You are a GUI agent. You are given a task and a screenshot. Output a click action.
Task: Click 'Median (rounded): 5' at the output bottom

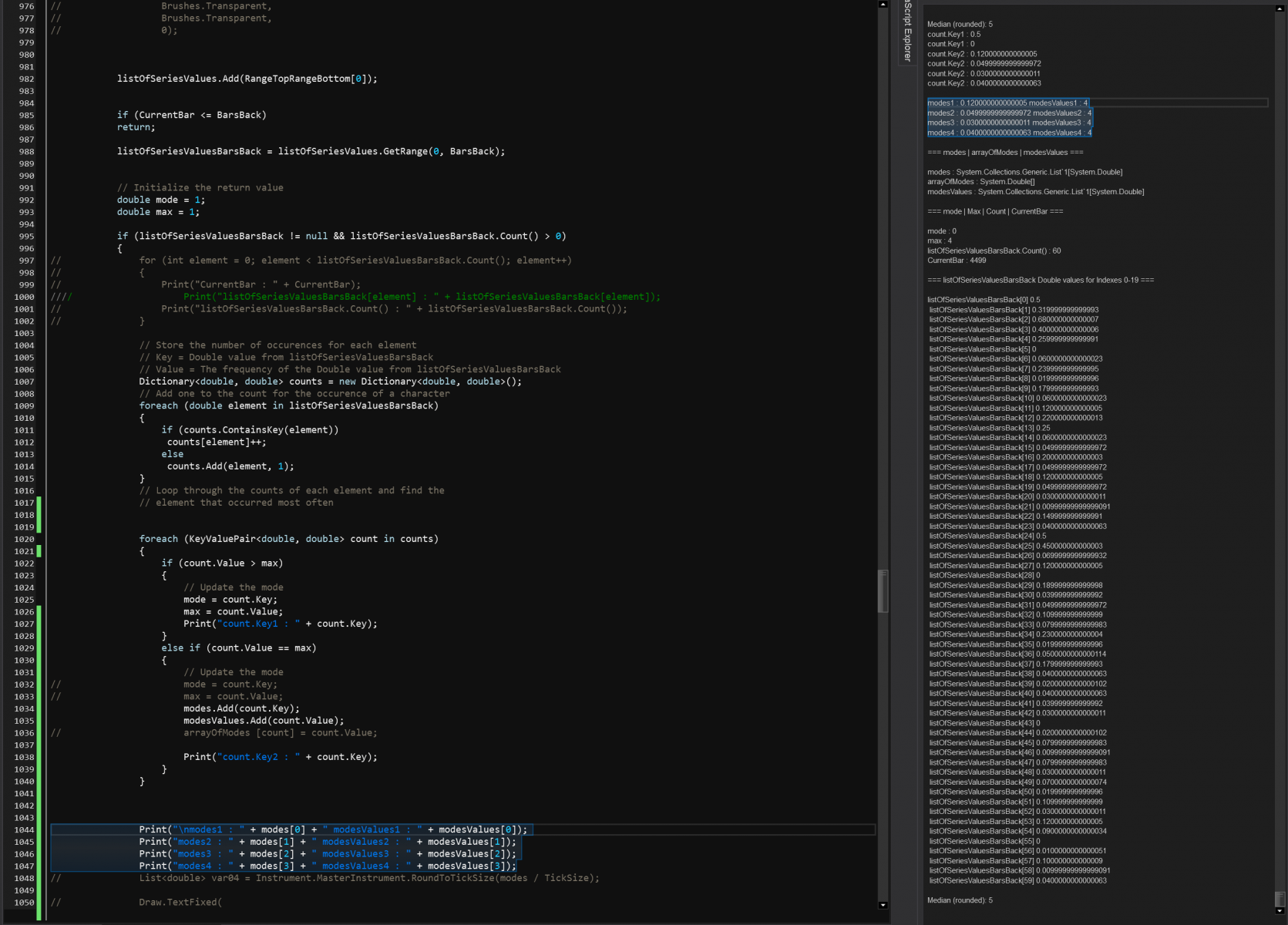click(960, 900)
